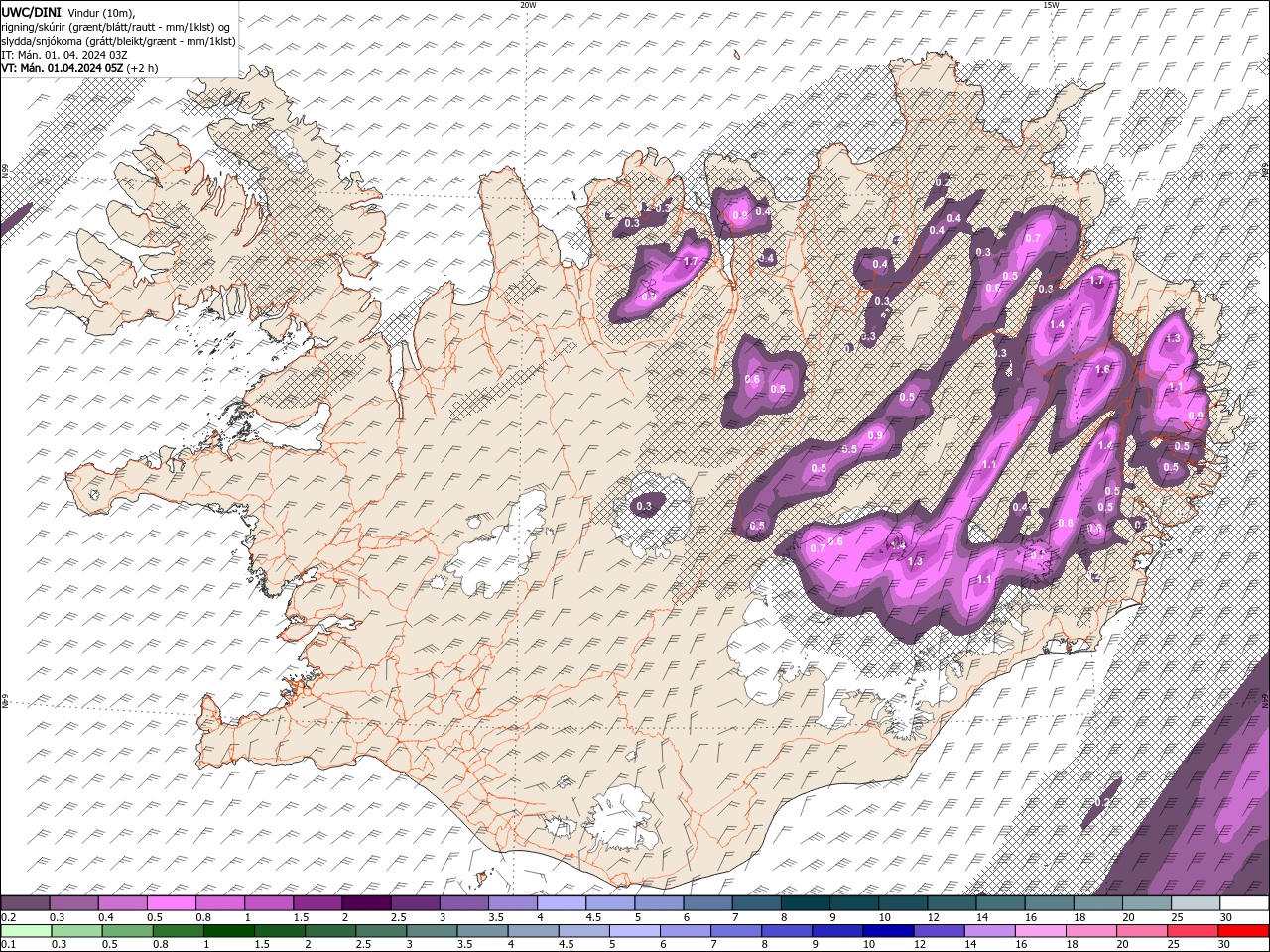Click dark teal swatch before snow legend 9

(x=806, y=903)
